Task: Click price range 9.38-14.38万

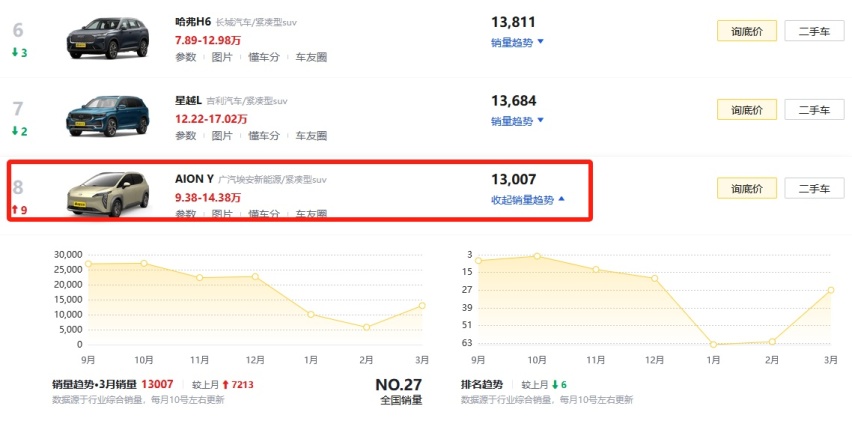Action: [208, 197]
